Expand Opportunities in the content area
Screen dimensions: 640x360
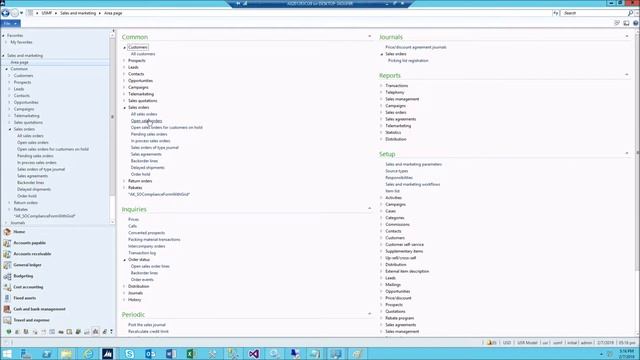pos(124,81)
